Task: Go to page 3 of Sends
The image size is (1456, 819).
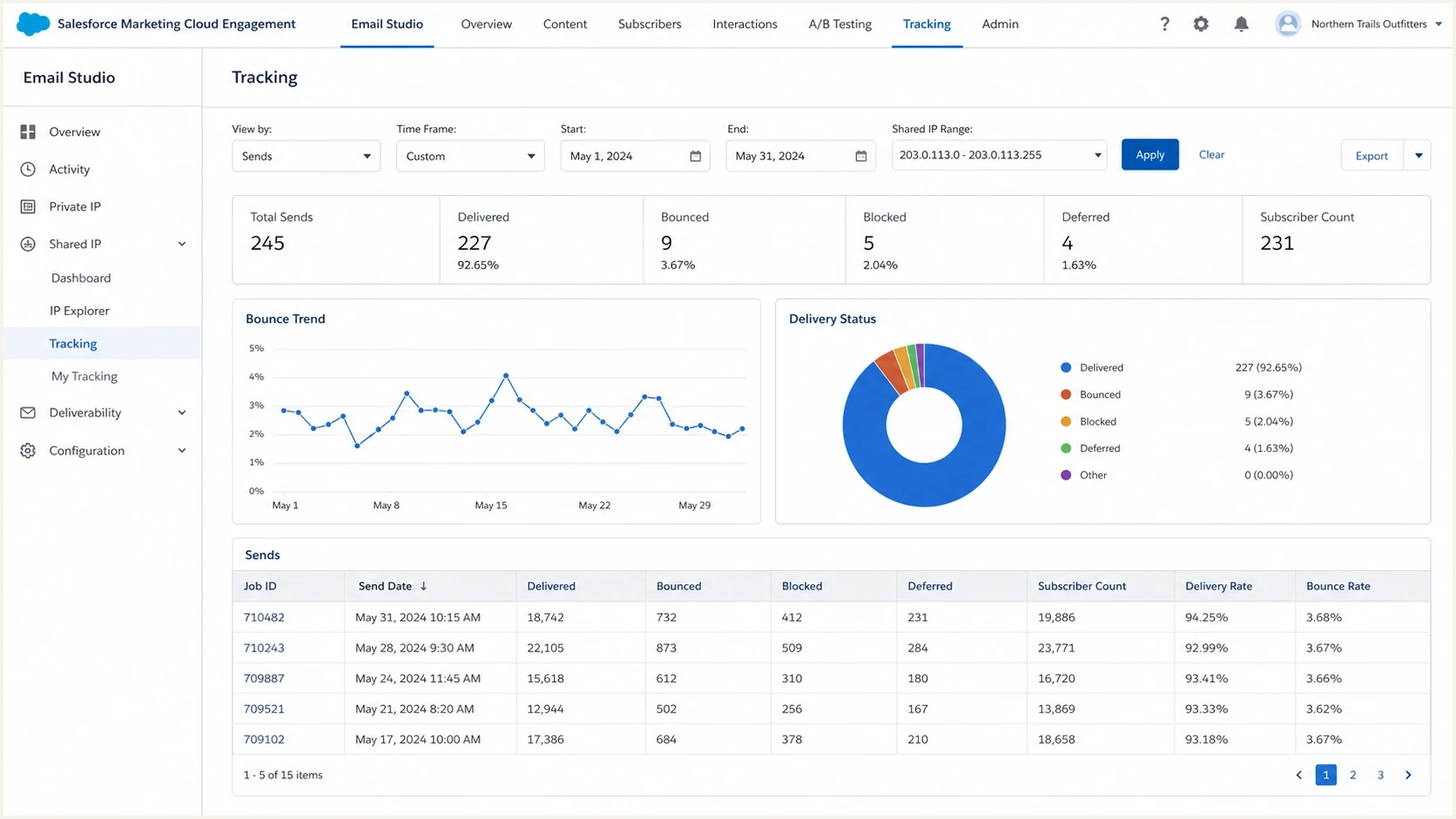Action: pyautogui.click(x=1380, y=775)
